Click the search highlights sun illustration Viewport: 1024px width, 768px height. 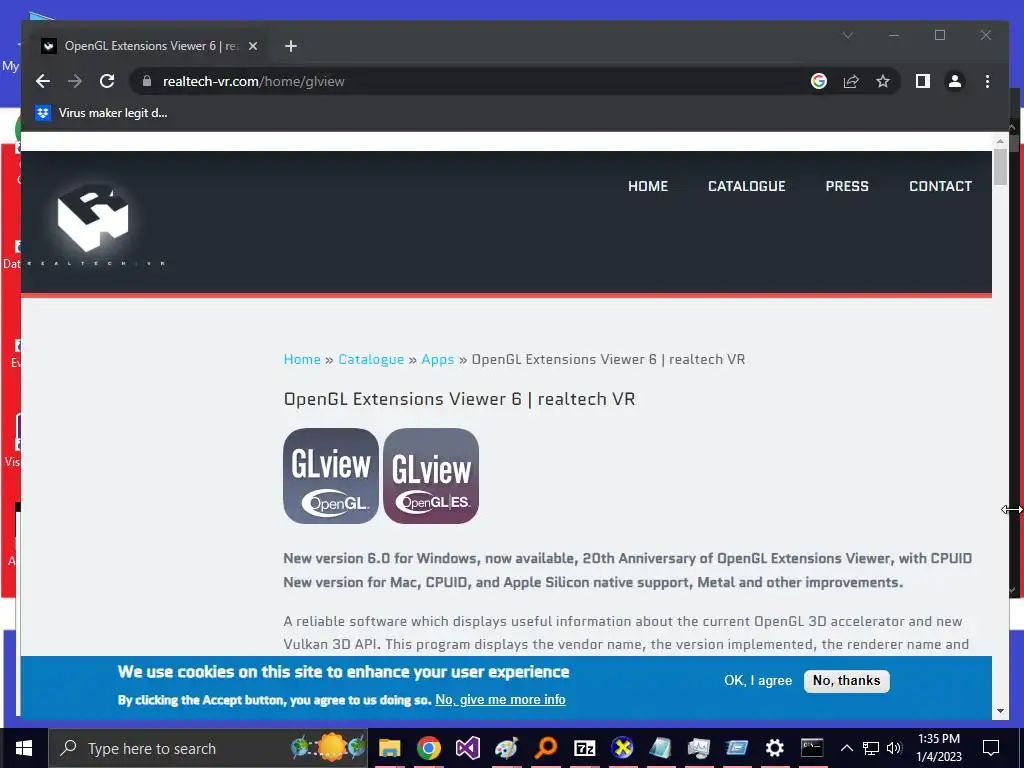329,746
